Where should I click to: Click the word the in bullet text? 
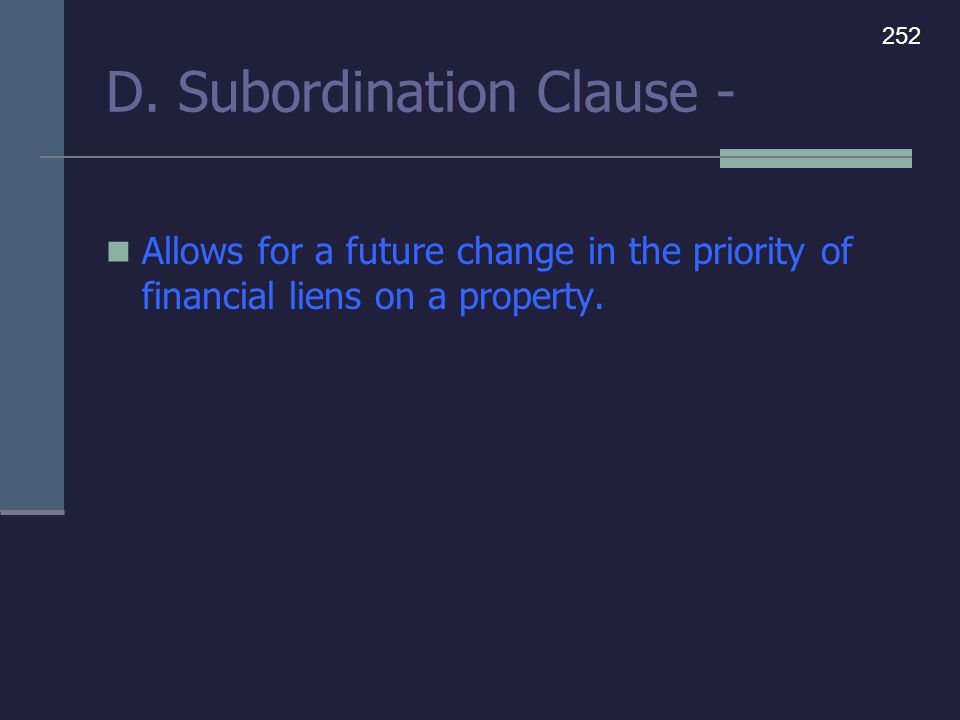(654, 251)
